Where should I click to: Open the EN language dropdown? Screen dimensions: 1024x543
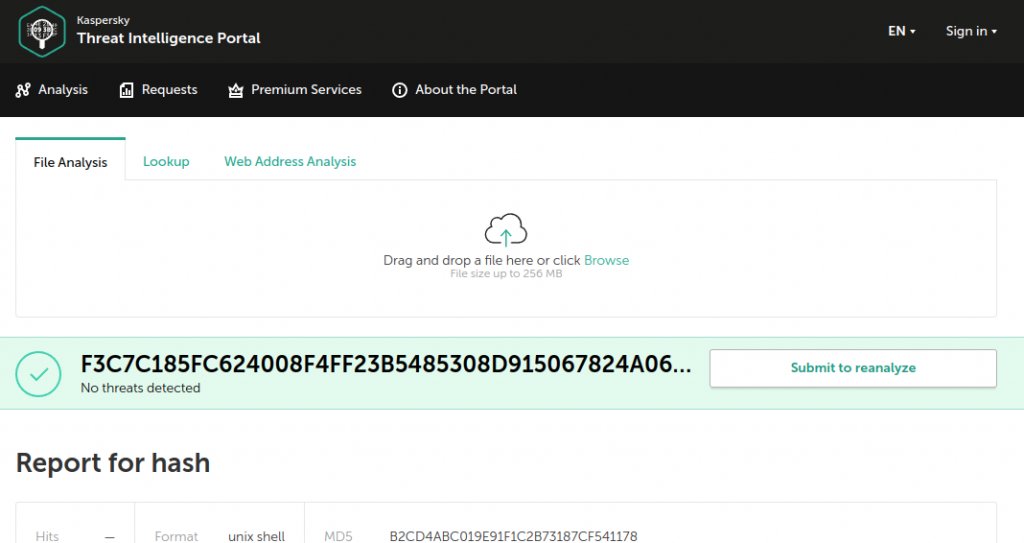pyautogui.click(x=901, y=31)
